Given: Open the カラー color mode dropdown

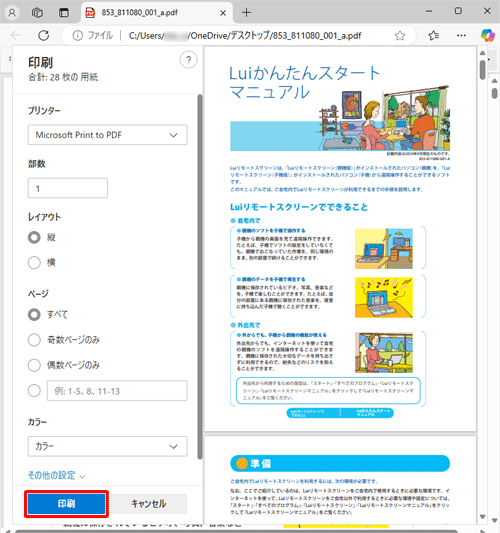Looking at the screenshot, I should pos(107,446).
